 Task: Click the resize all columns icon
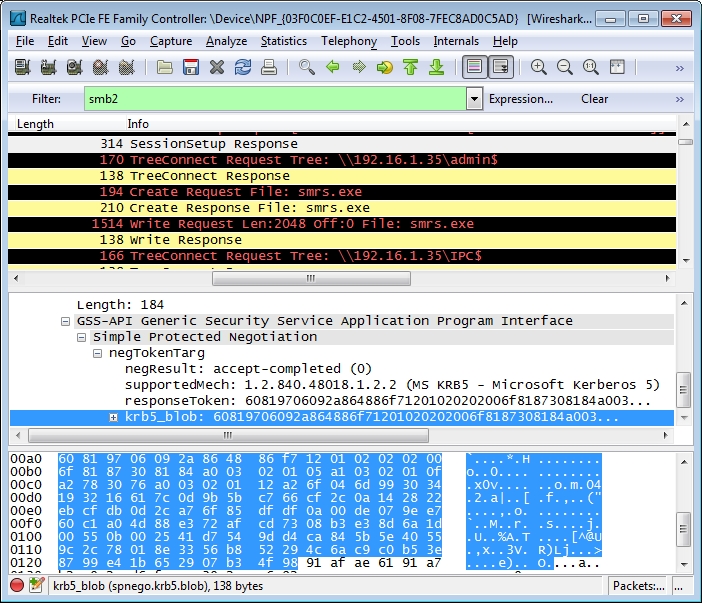pos(617,67)
